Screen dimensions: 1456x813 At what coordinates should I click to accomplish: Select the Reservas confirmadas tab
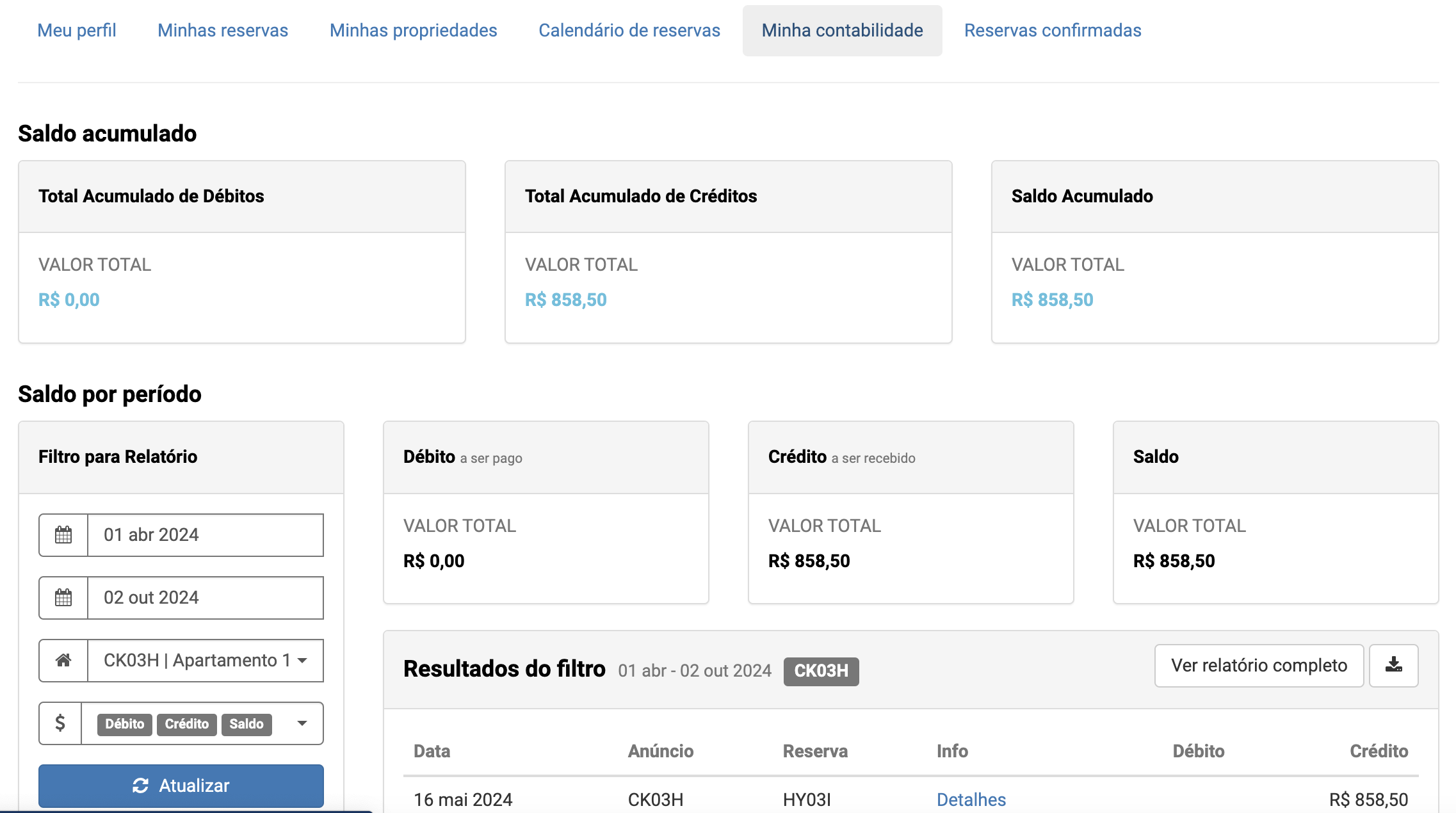tap(1053, 30)
